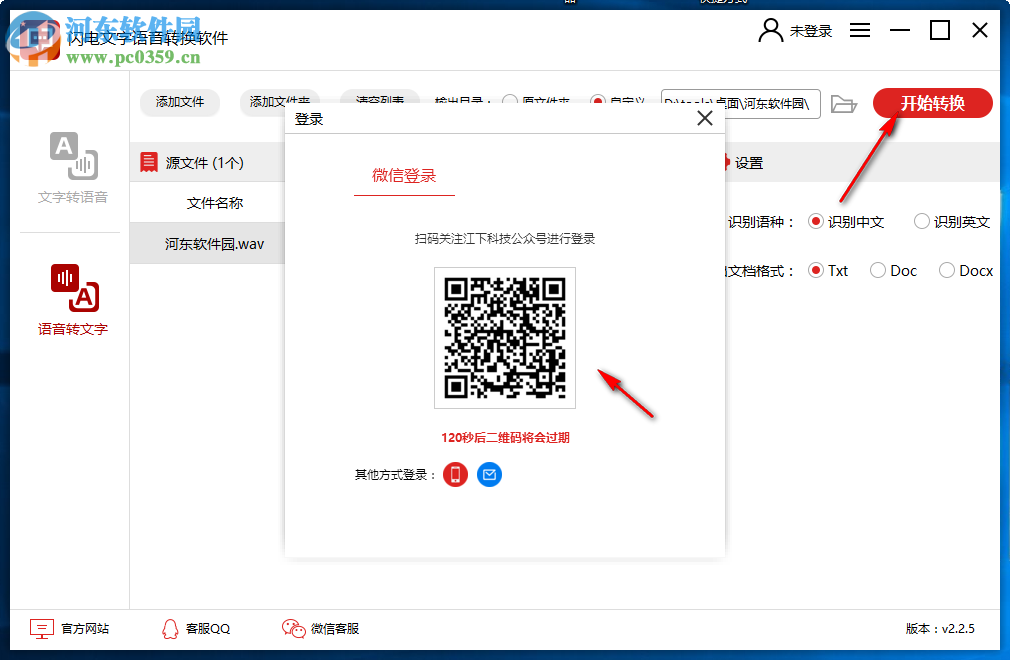The image size is (1010, 660).
Task: Click the 微信客服 icon at bottom
Action: (293, 628)
